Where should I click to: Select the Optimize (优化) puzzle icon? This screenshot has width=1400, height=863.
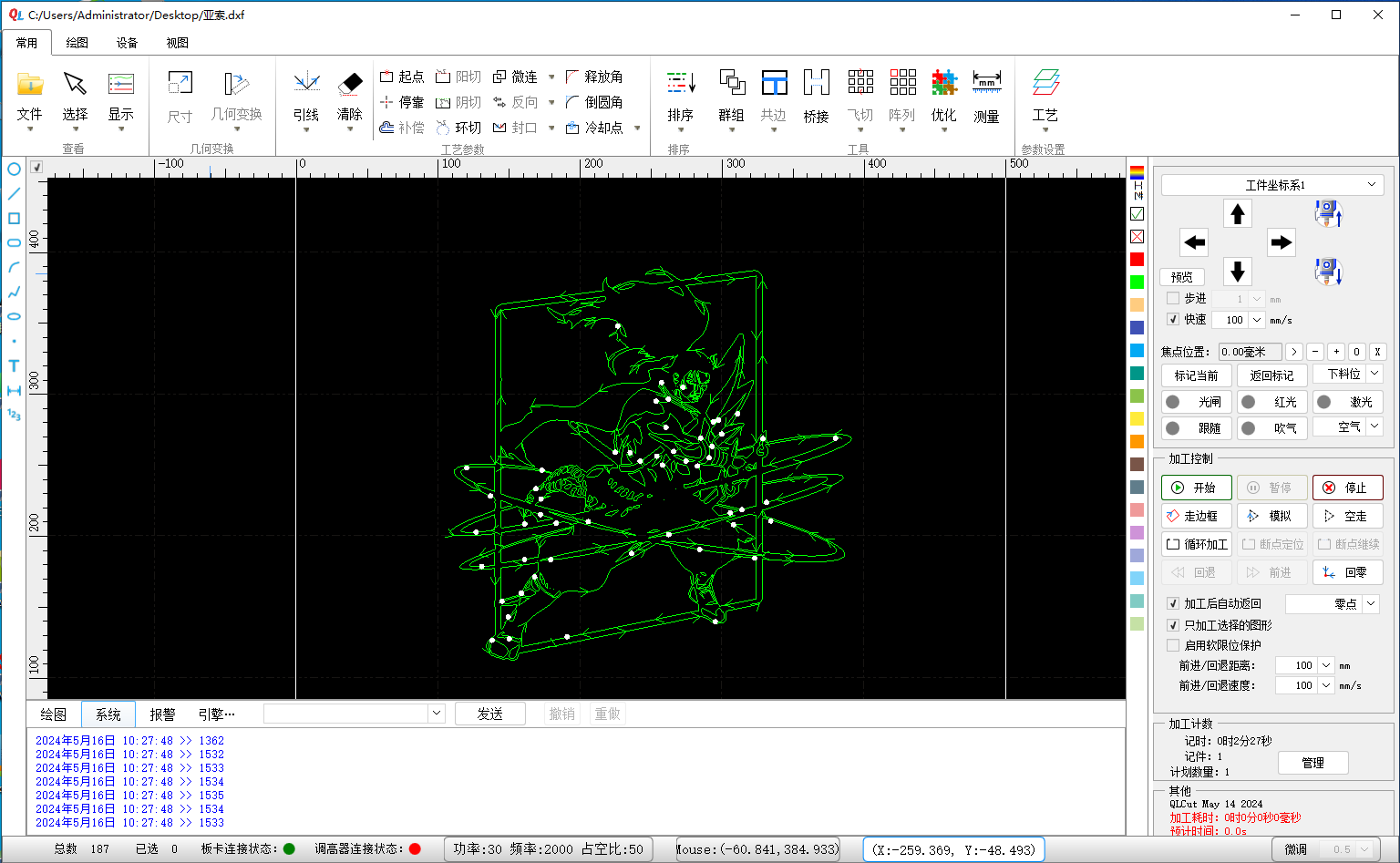coord(944,84)
